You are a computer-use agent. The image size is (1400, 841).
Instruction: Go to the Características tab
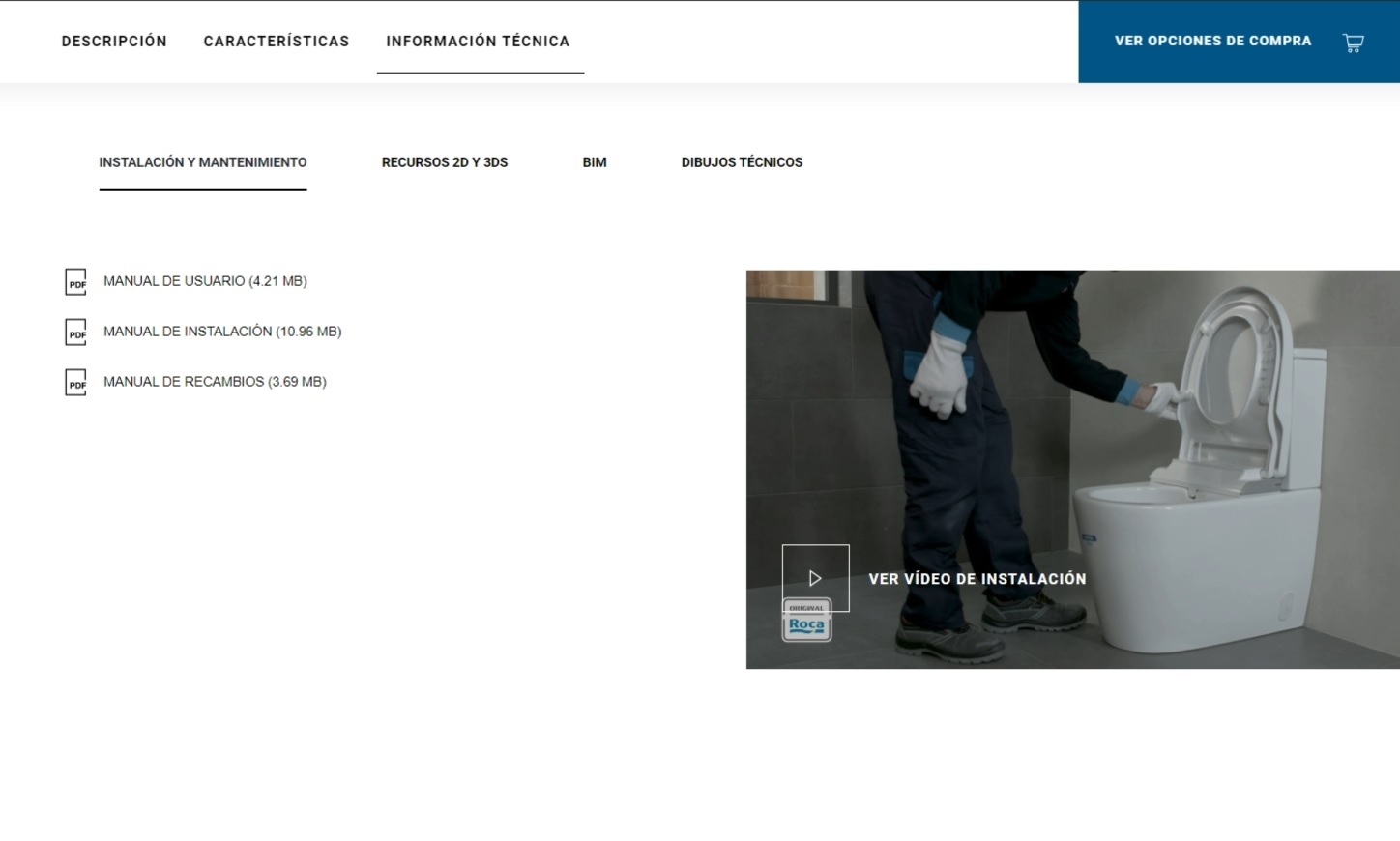pos(277,42)
